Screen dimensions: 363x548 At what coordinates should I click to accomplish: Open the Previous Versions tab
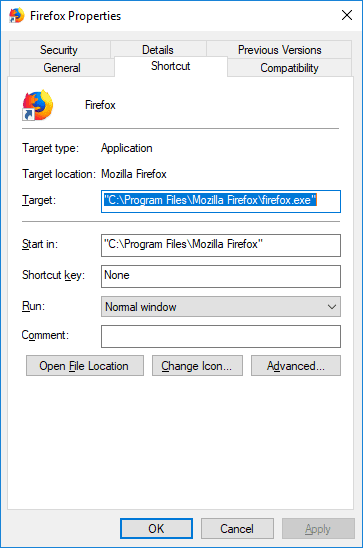pyautogui.click(x=279, y=50)
